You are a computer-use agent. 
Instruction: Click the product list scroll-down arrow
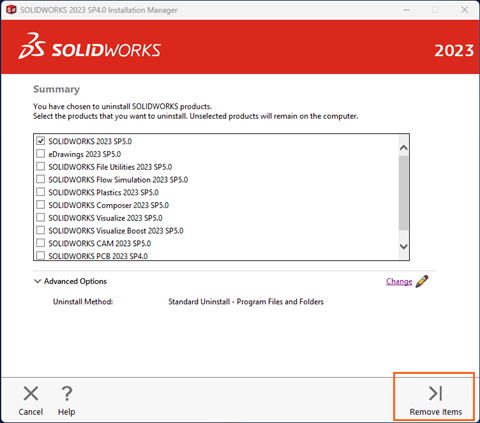404,247
